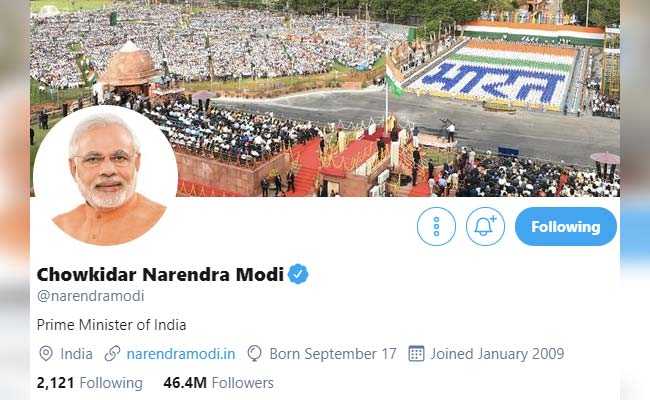Click the @narendramodi handle text

point(90,296)
